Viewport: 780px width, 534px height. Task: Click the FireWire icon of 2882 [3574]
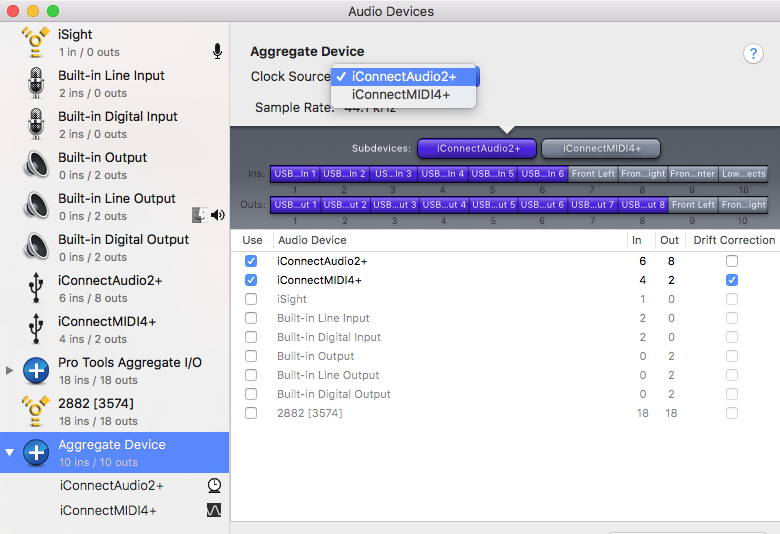click(x=36, y=411)
